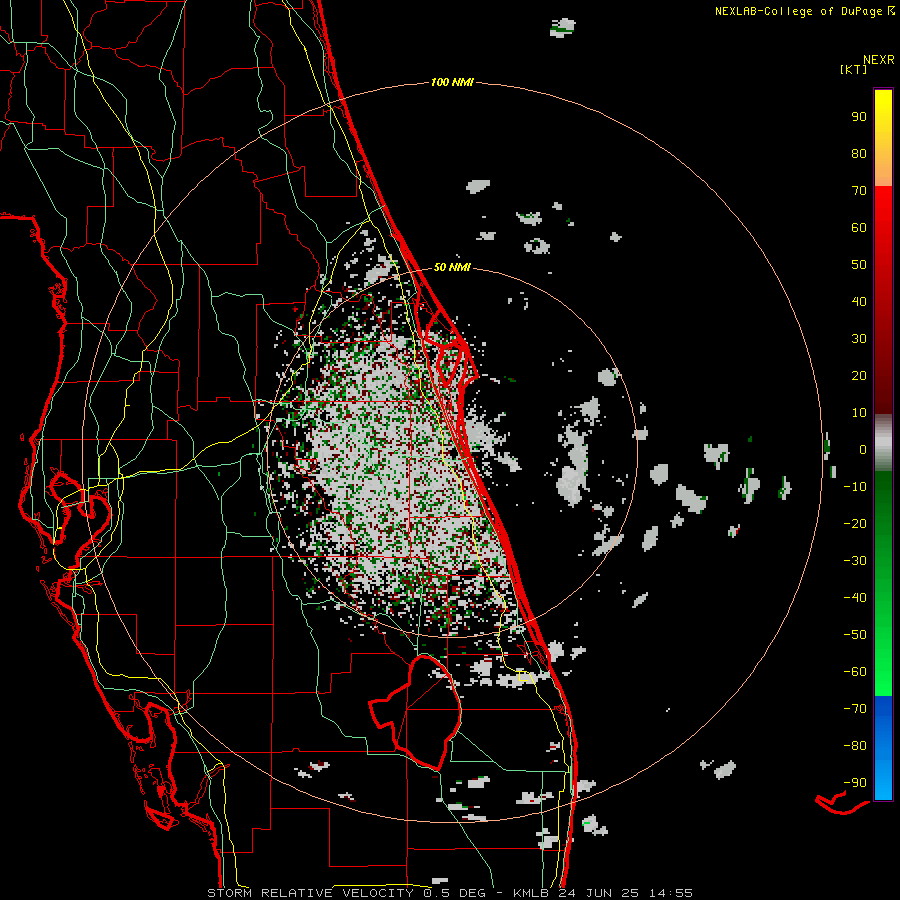
Task: Click the -90 value on the velocity scale
Action: click(855, 783)
